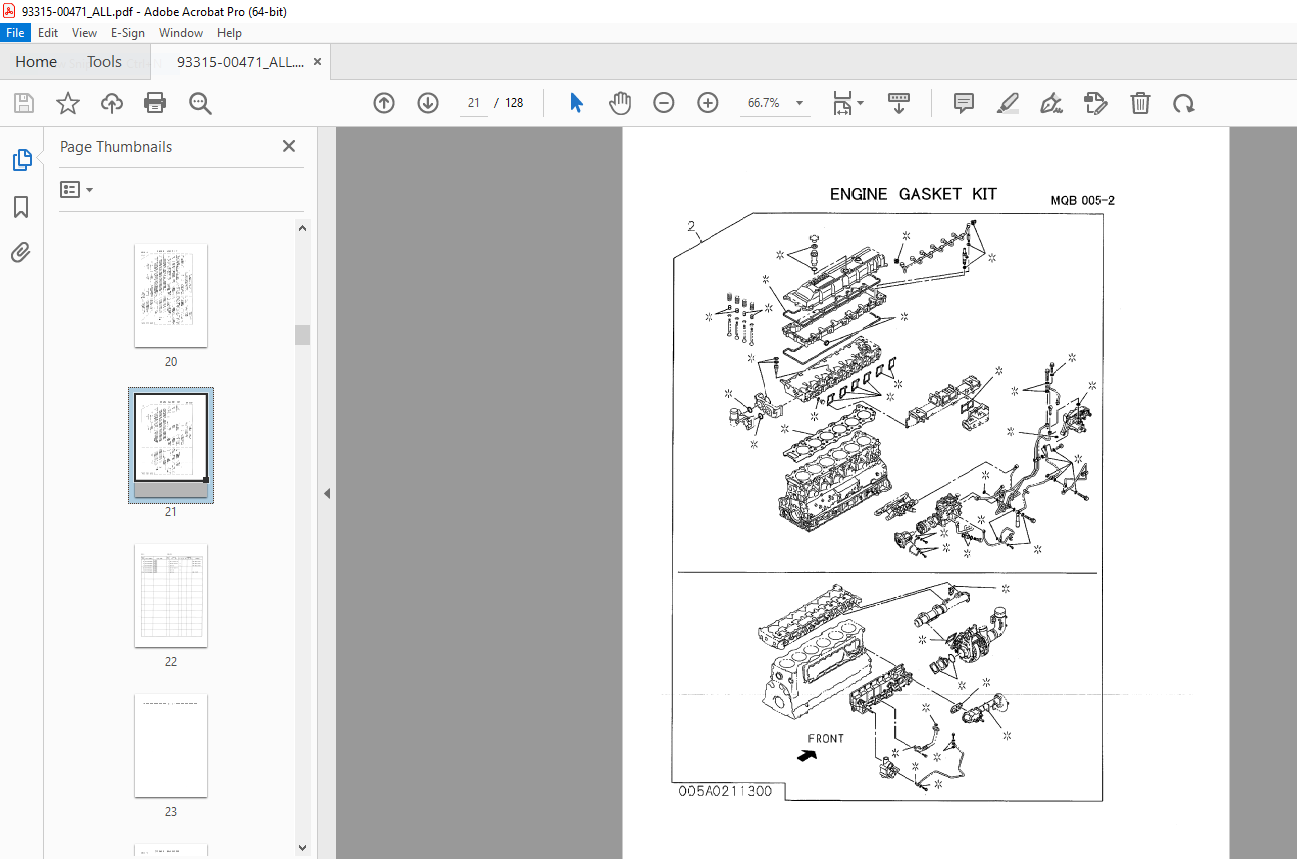Image resolution: width=1297 pixels, height=859 pixels.
Task: Delete the page with the trash icon
Action: point(1140,103)
